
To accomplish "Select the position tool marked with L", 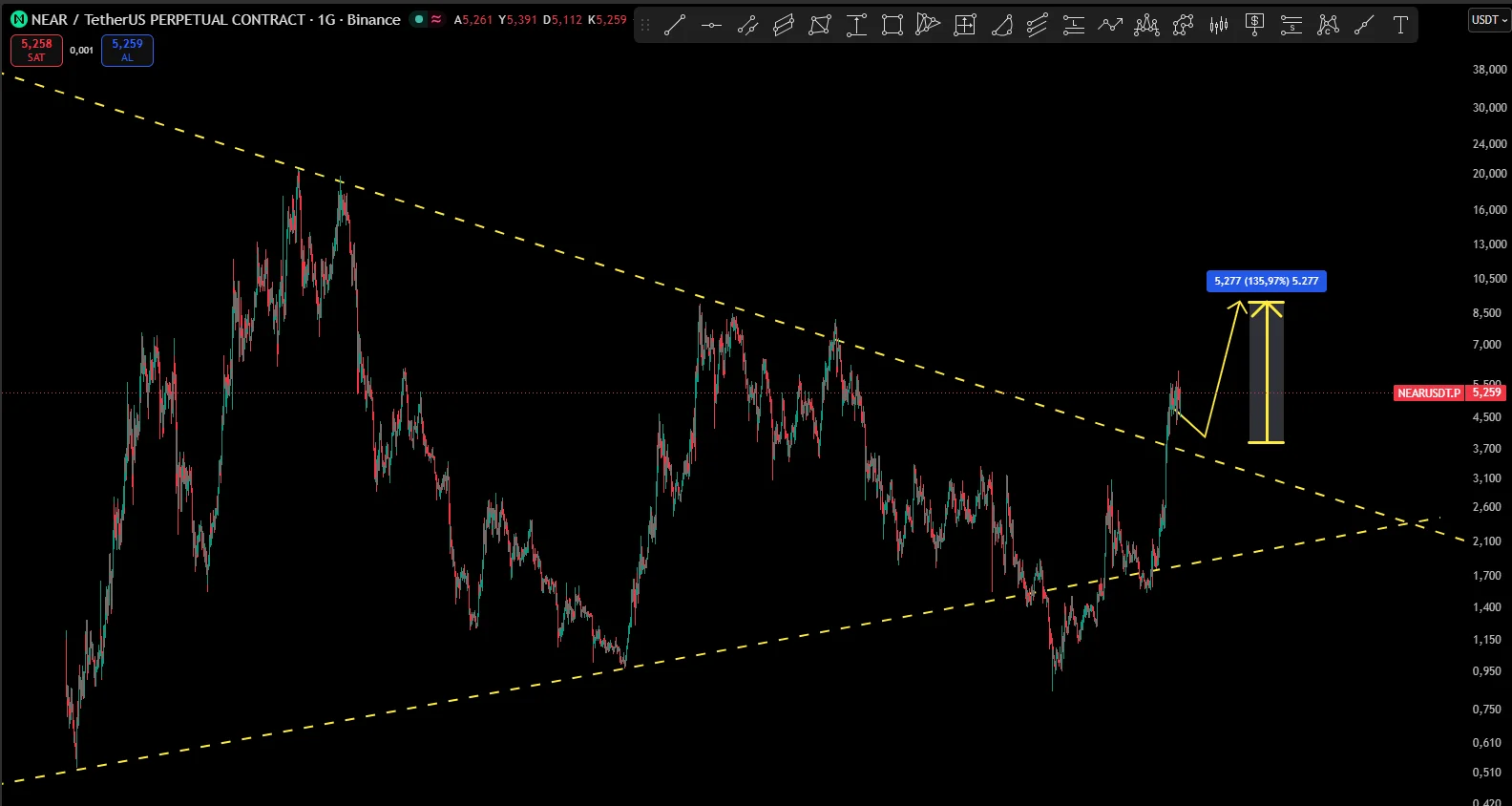I will pyautogui.click(x=1074, y=26).
